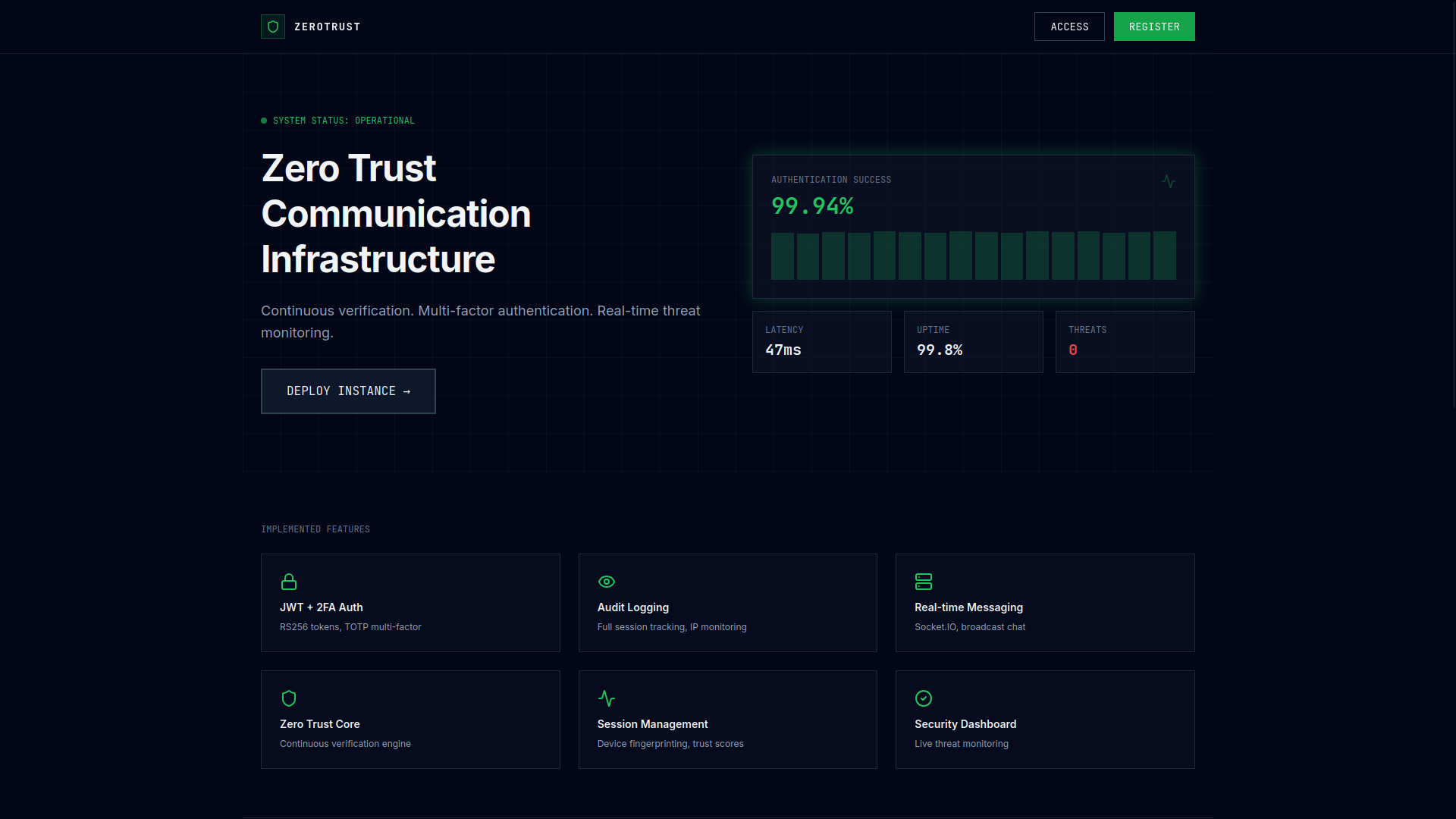
Task: Click the green system status indicator dot
Action: [263, 120]
